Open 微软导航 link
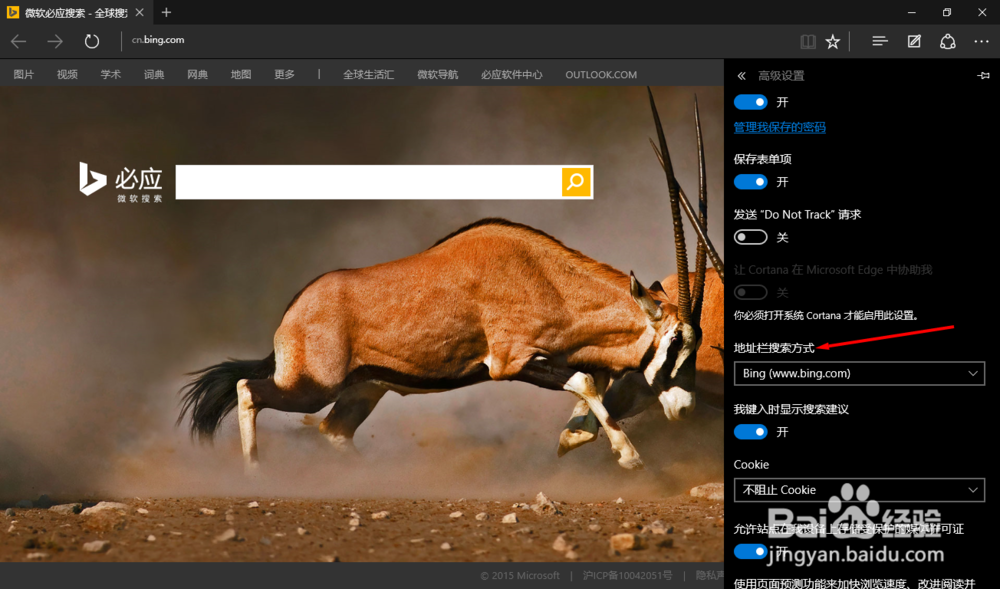Image resolution: width=1000 pixels, height=589 pixels. coord(438,75)
